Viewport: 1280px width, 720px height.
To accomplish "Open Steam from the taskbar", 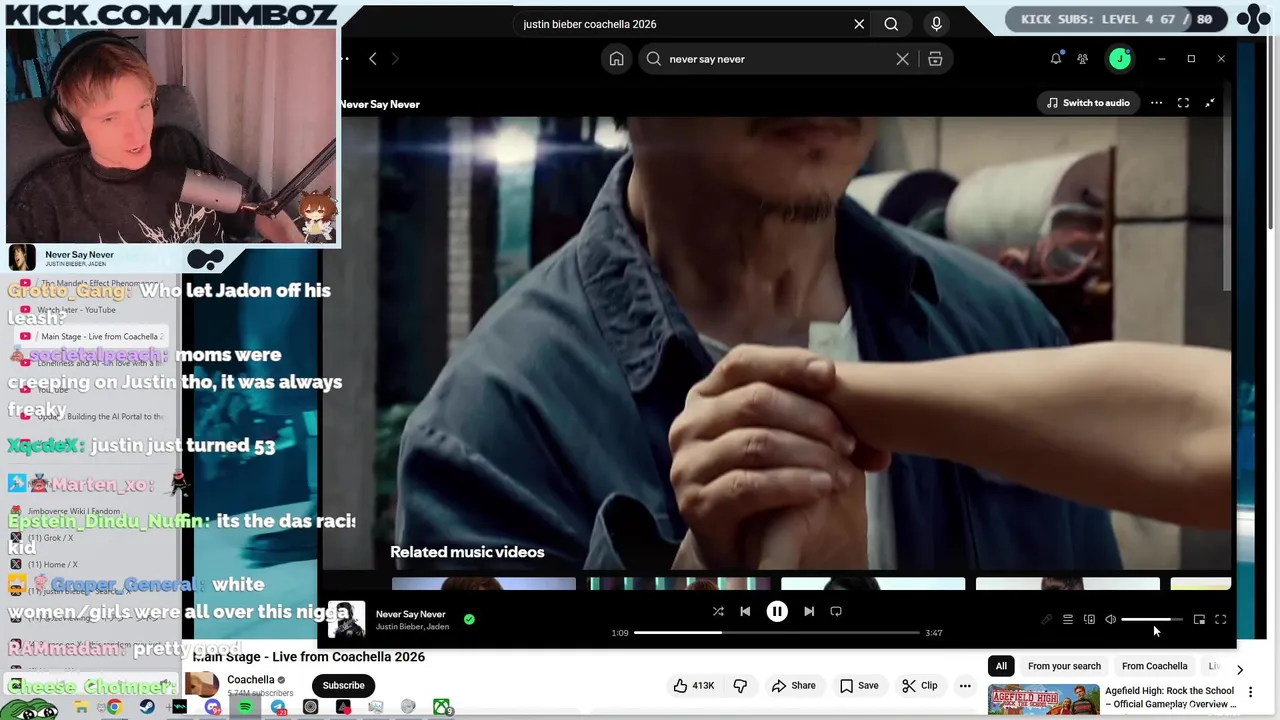I will pos(147,707).
